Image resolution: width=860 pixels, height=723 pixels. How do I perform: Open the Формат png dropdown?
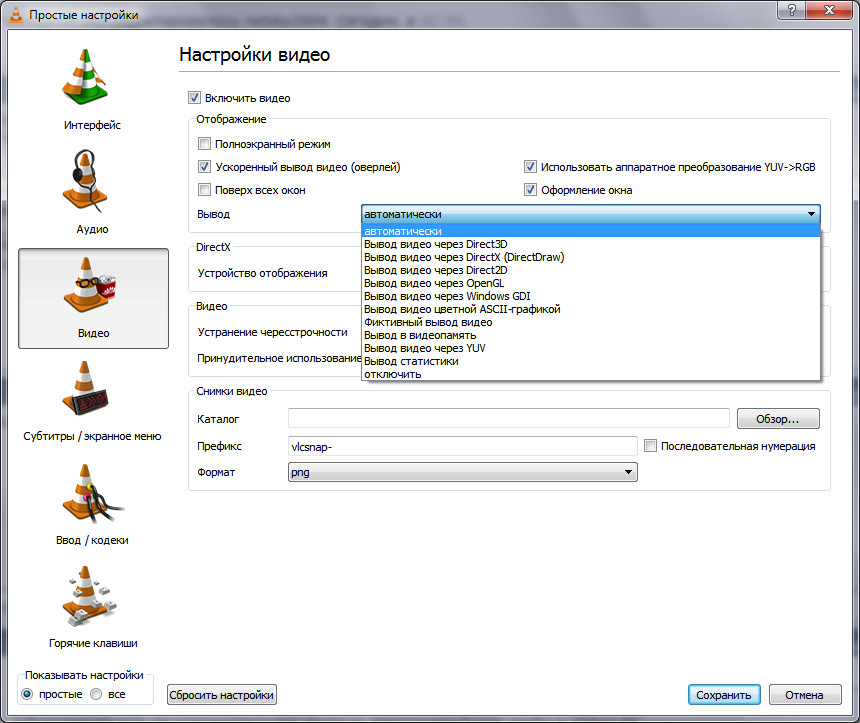point(462,472)
